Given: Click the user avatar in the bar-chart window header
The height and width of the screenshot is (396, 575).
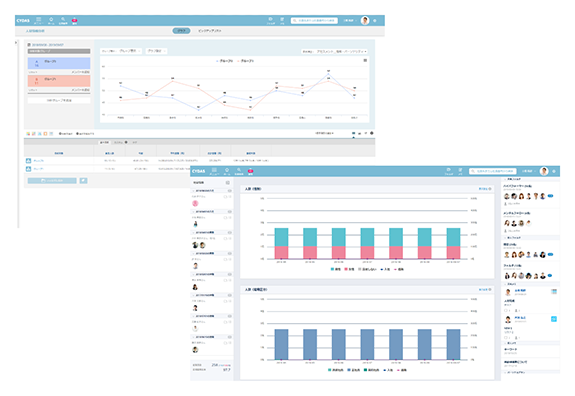Looking at the screenshot, I should point(544,171).
